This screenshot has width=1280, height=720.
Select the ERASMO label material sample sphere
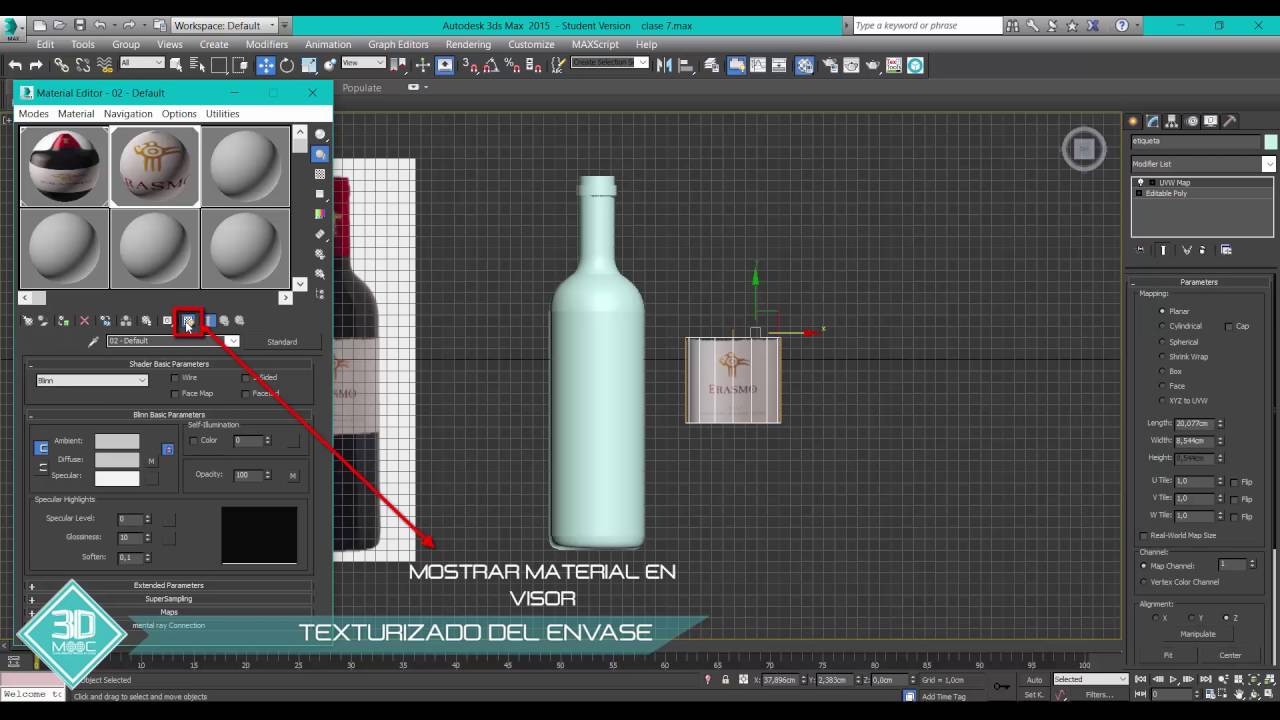pos(155,166)
